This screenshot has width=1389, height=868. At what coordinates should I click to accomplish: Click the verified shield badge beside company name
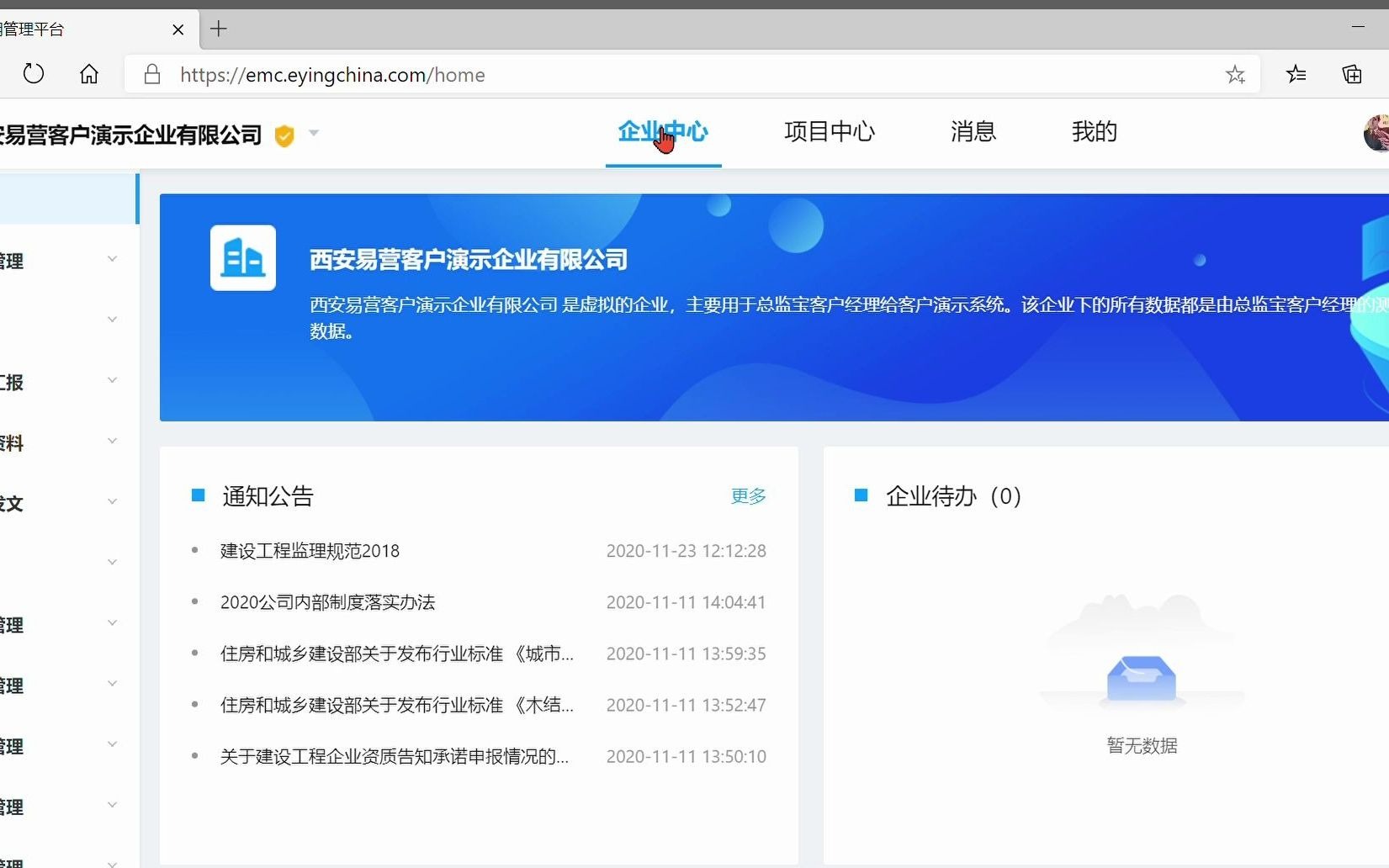(284, 135)
